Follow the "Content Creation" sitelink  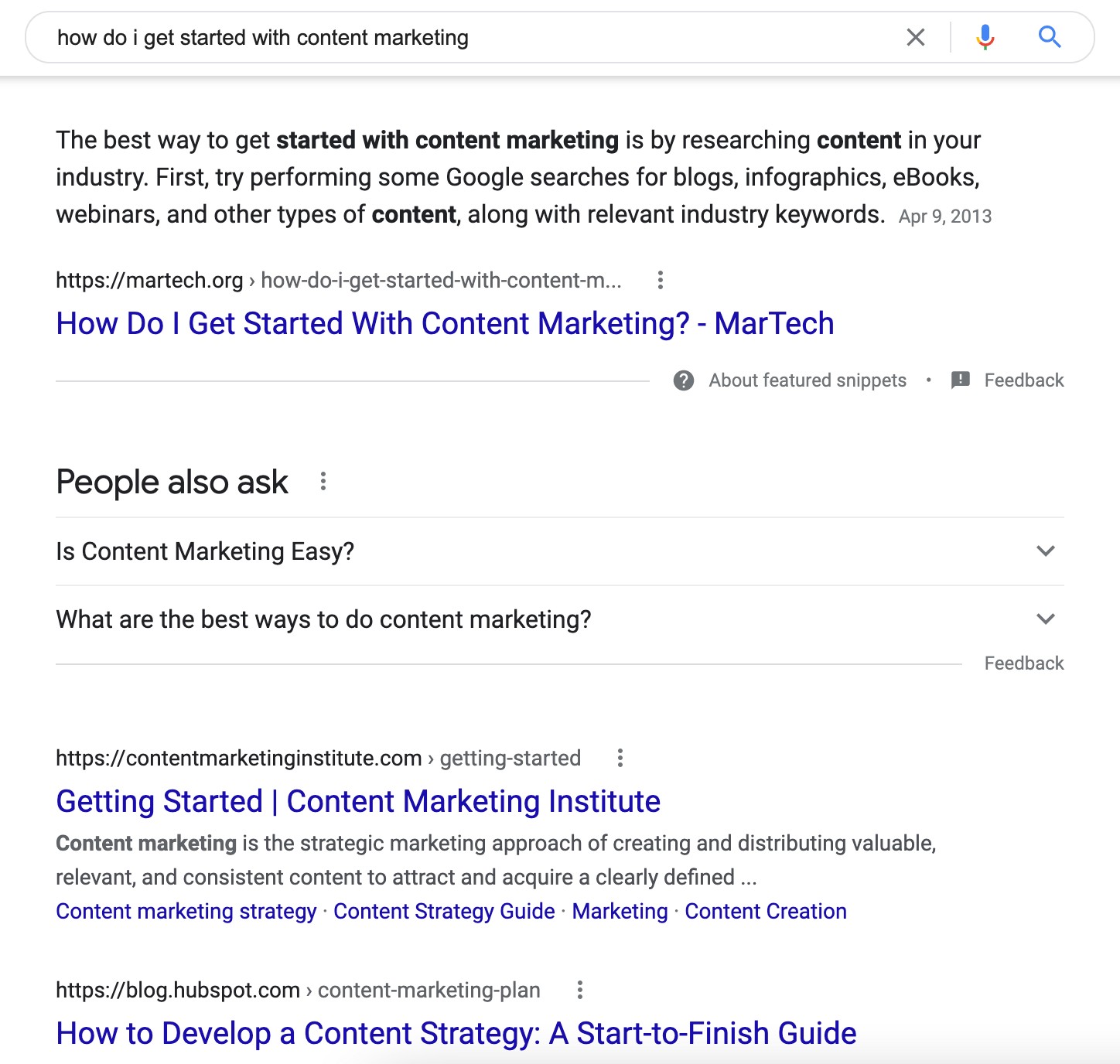pos(766,911)
